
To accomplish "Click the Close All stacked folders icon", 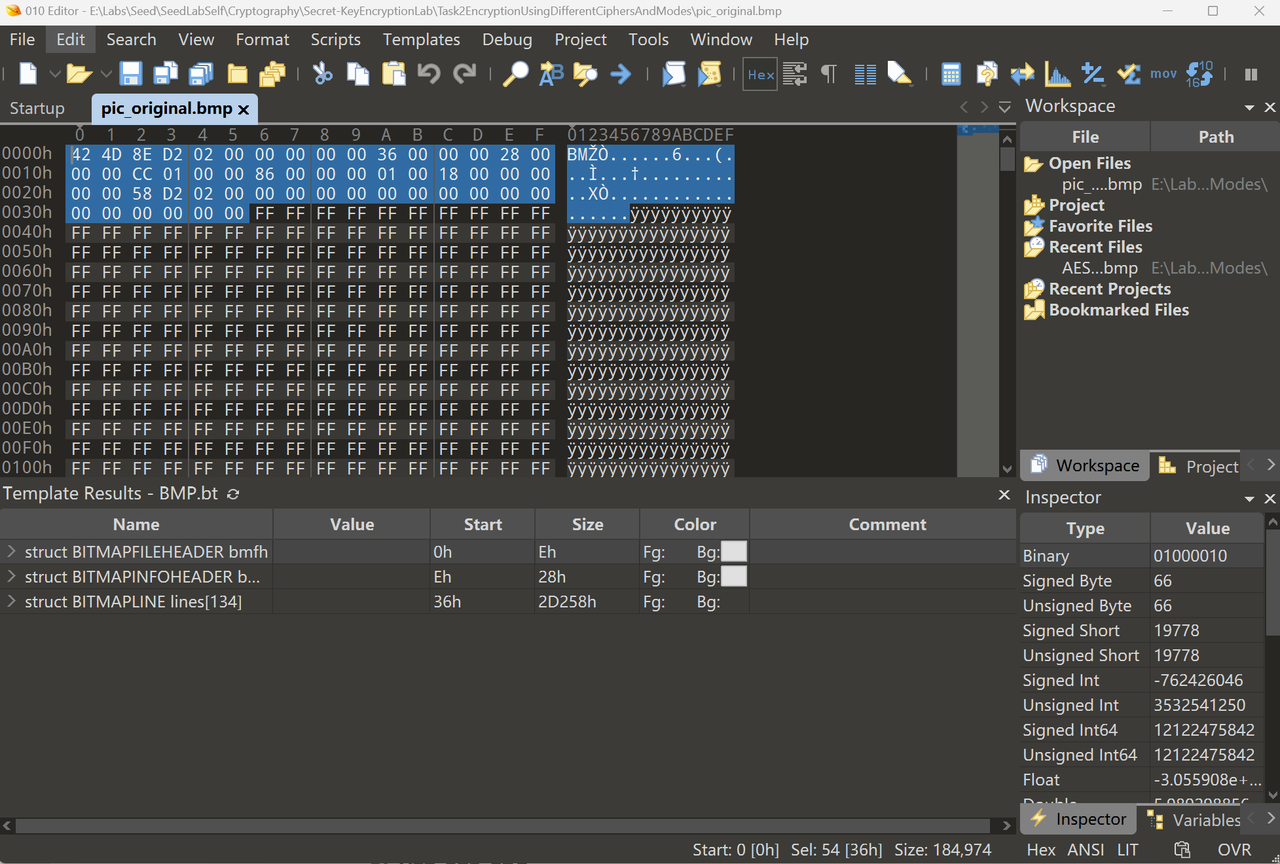I will coord(272,74).
